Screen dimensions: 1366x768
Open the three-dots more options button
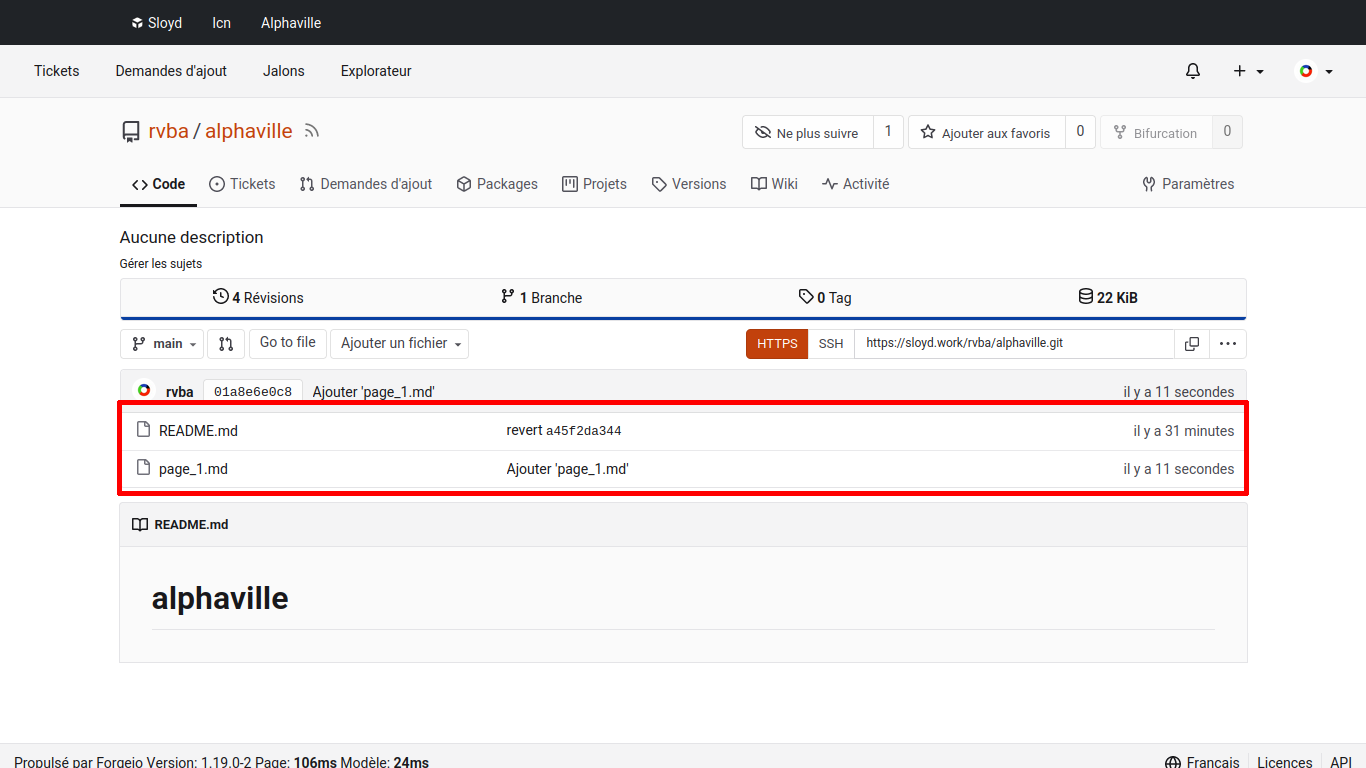[1227, 344]
